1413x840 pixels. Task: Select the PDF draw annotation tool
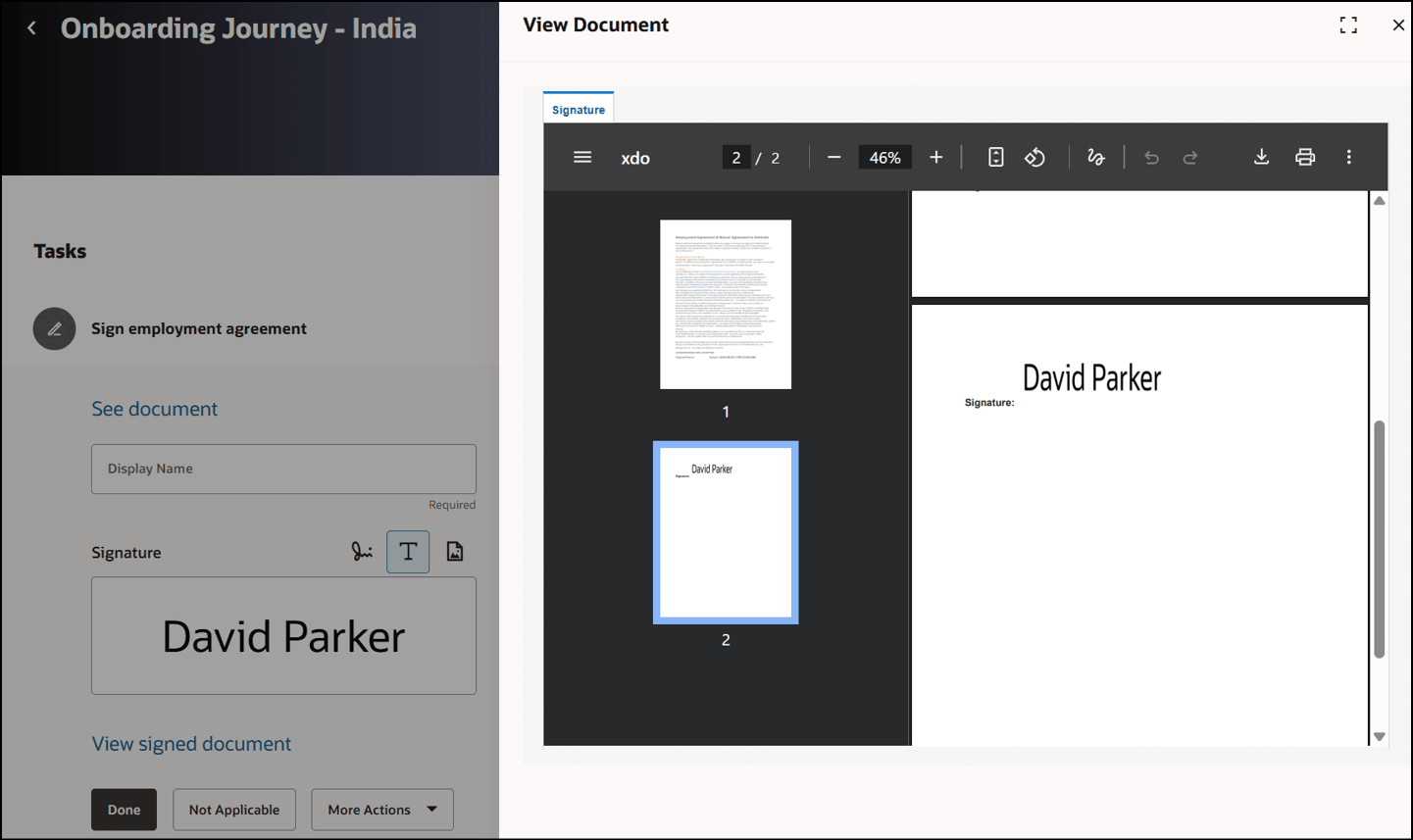tap(1096, 158)
